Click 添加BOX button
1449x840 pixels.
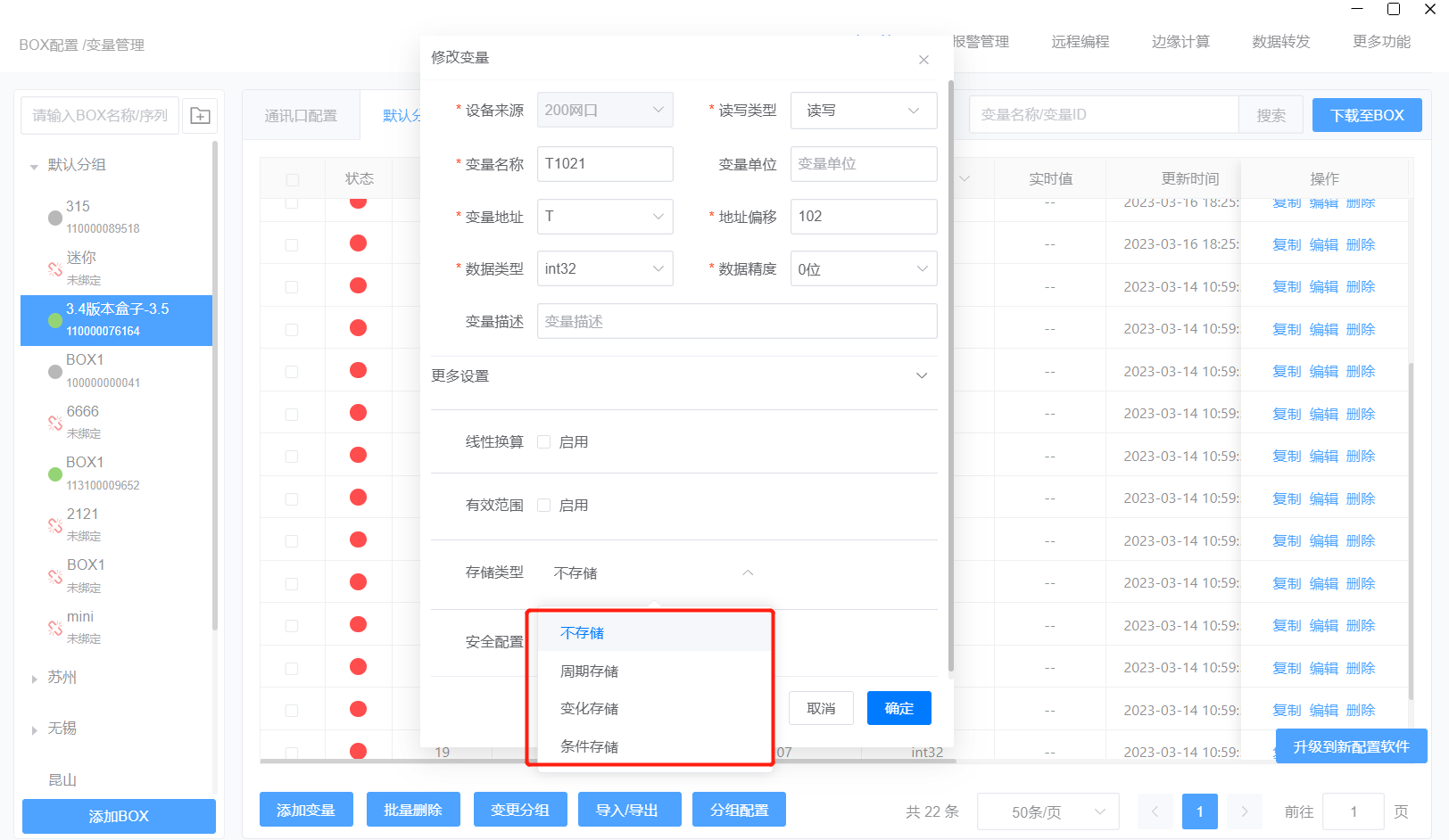coord(119,816)
